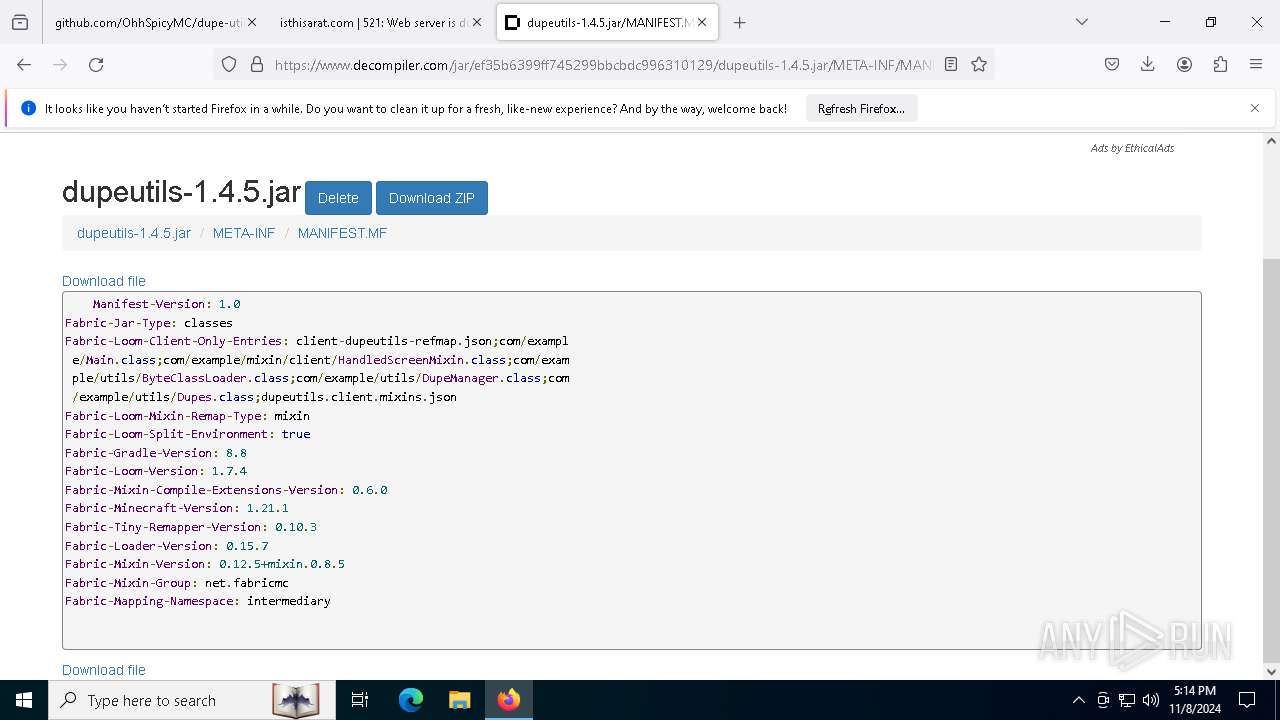Click 'Manifest-Version: 1.0' line
This screenshot has height=720, width=1280.
(x=167, y=304)
